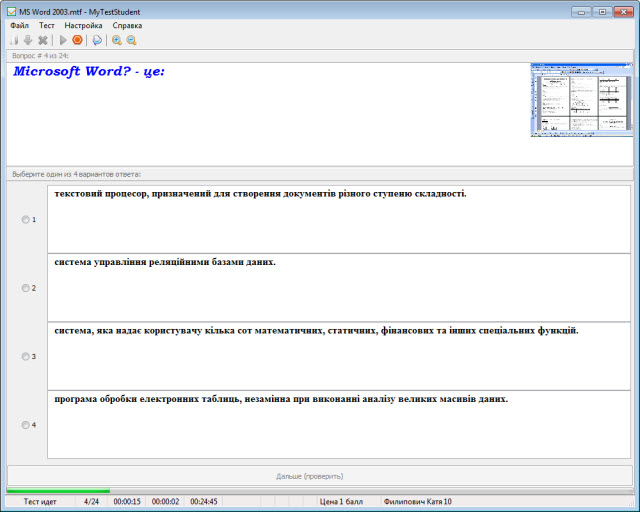640x512 pixels.
Task: Click the zoom out magnifier icon
Action: tap(131, 40)
